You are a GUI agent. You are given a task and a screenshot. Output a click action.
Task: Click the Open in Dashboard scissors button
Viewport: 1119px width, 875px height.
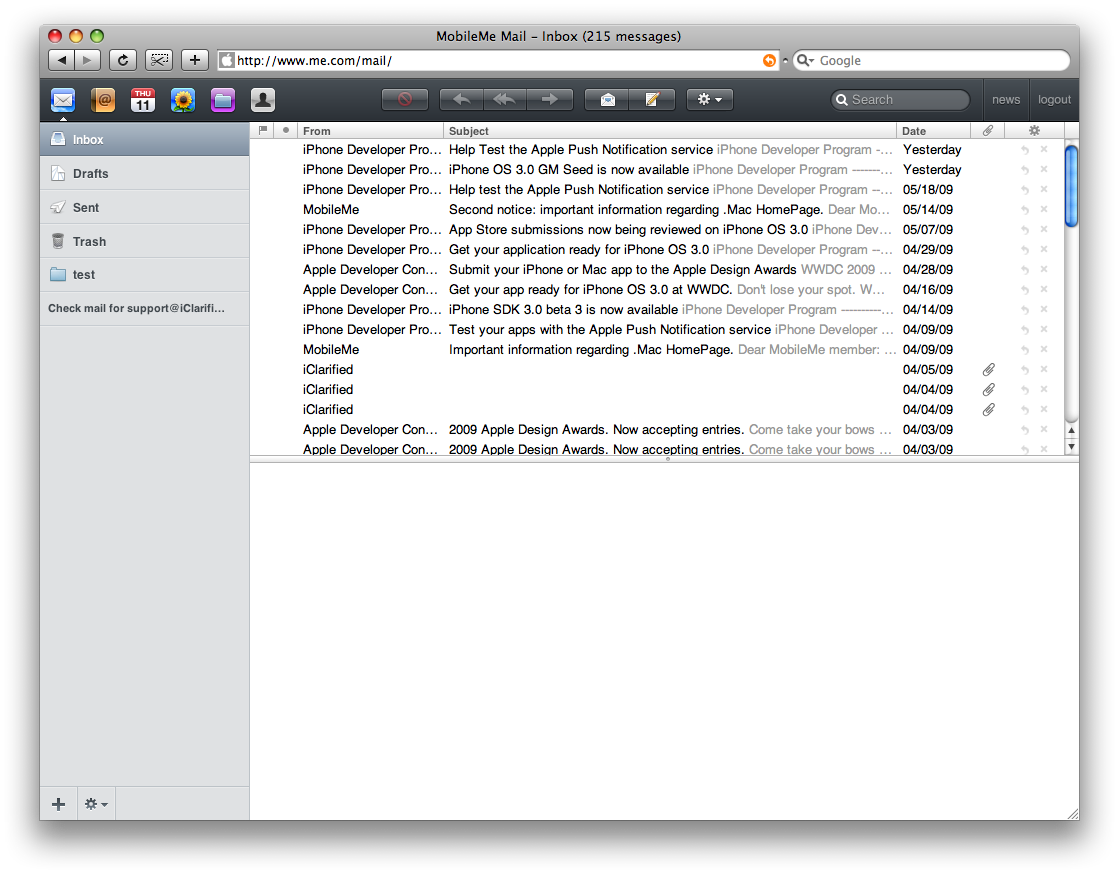tap(158, 60)
